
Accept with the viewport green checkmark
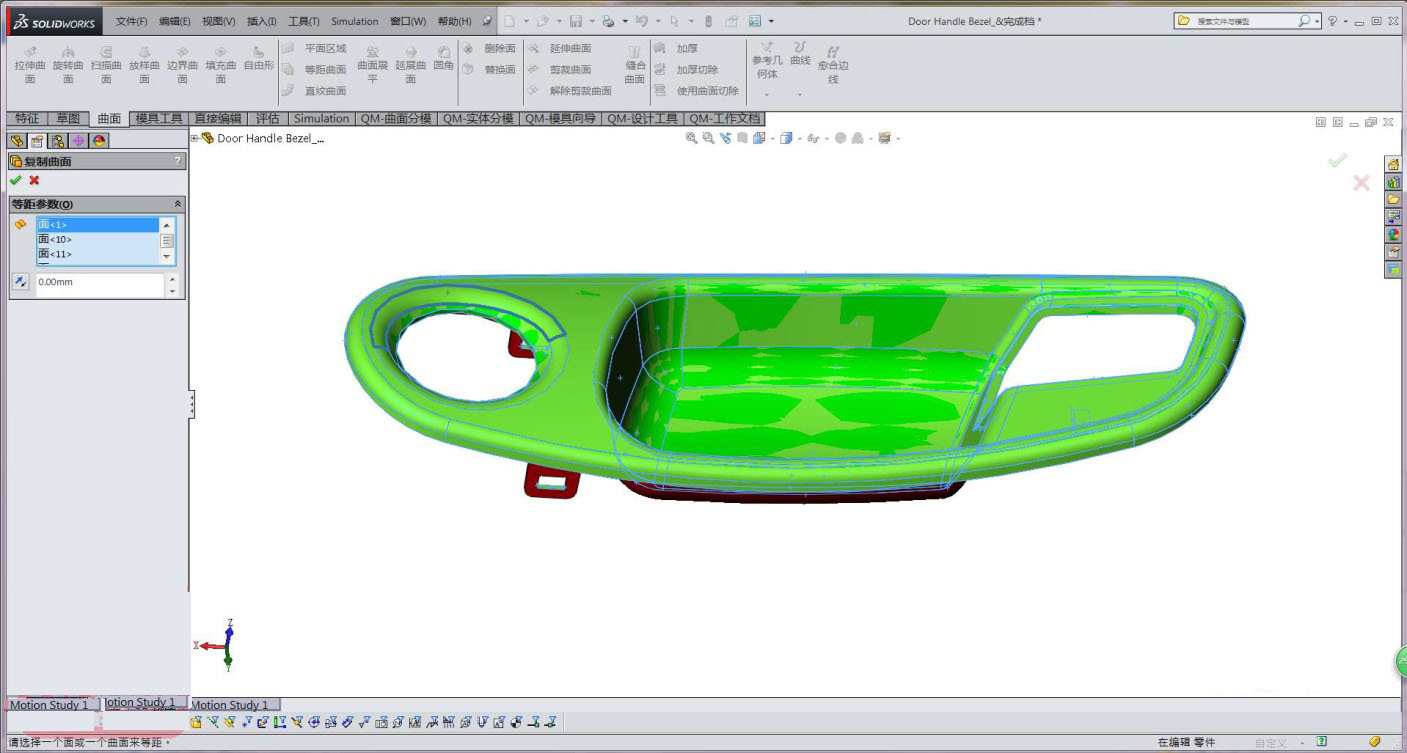pos(1337,160)
